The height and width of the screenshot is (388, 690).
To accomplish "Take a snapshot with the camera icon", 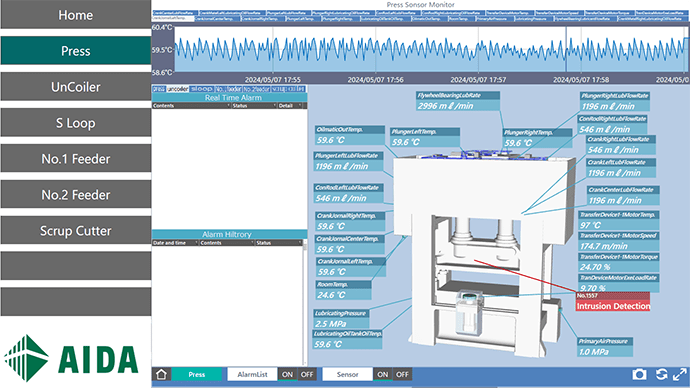I will point(639,374).
